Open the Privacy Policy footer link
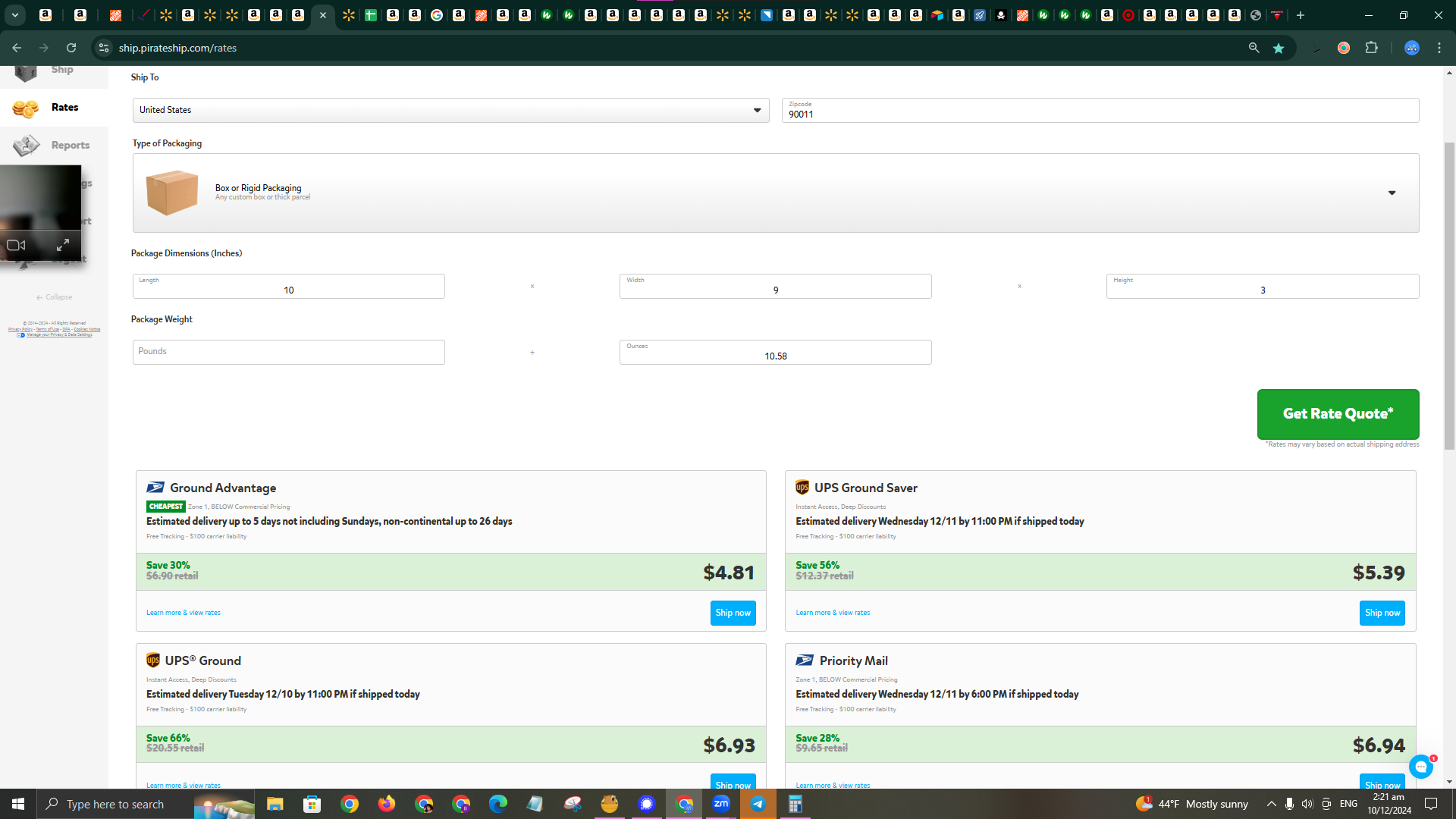1456x819 pixels. [20, 329]
